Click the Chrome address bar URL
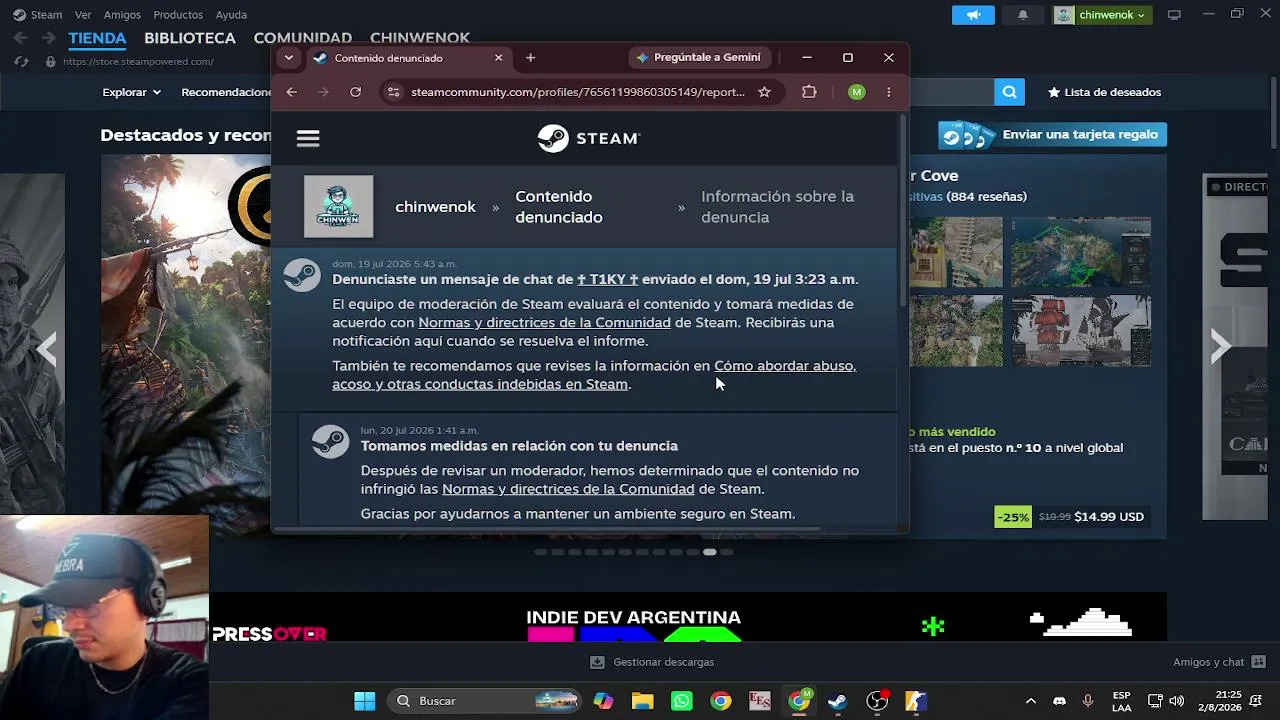Screen dimensions: 1280x720 577,92
